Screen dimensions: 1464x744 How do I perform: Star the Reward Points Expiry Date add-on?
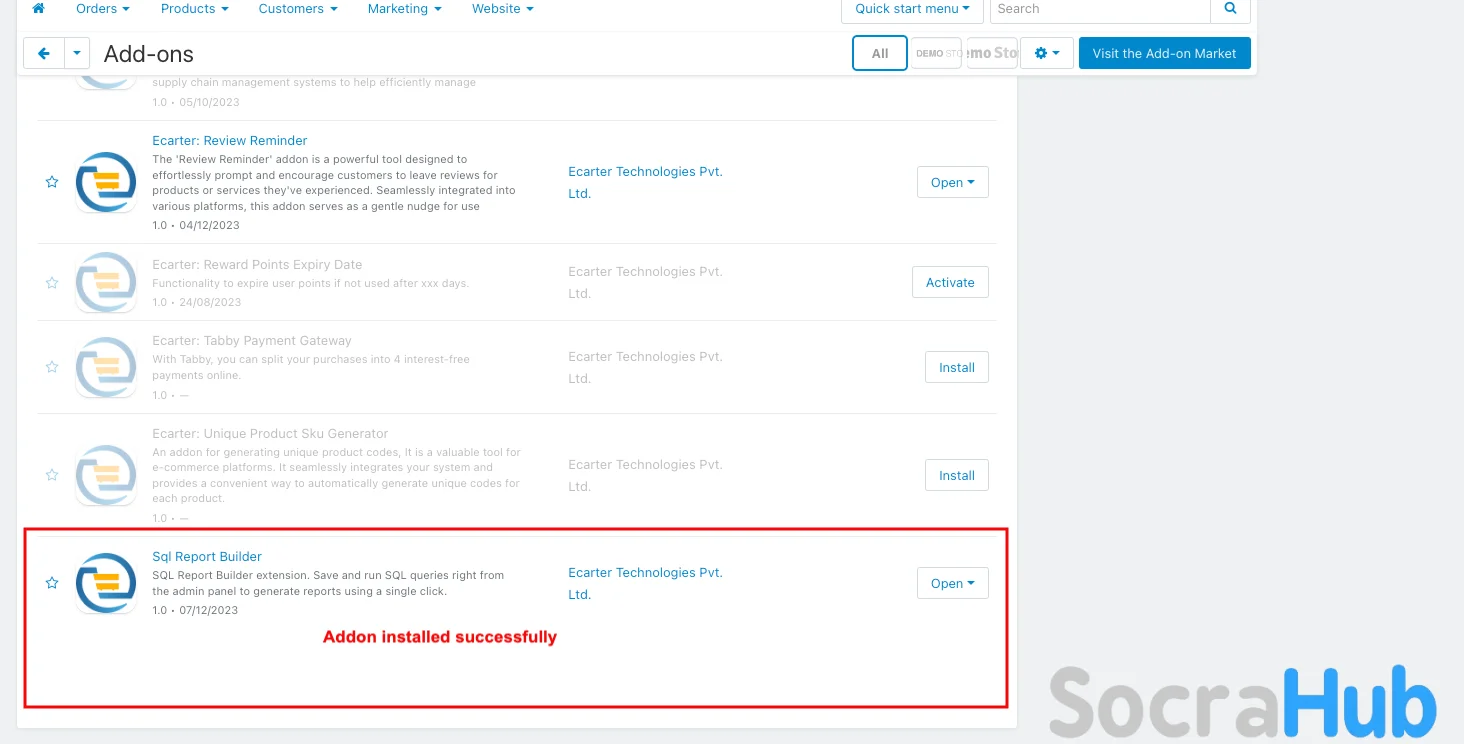point(52,283)
